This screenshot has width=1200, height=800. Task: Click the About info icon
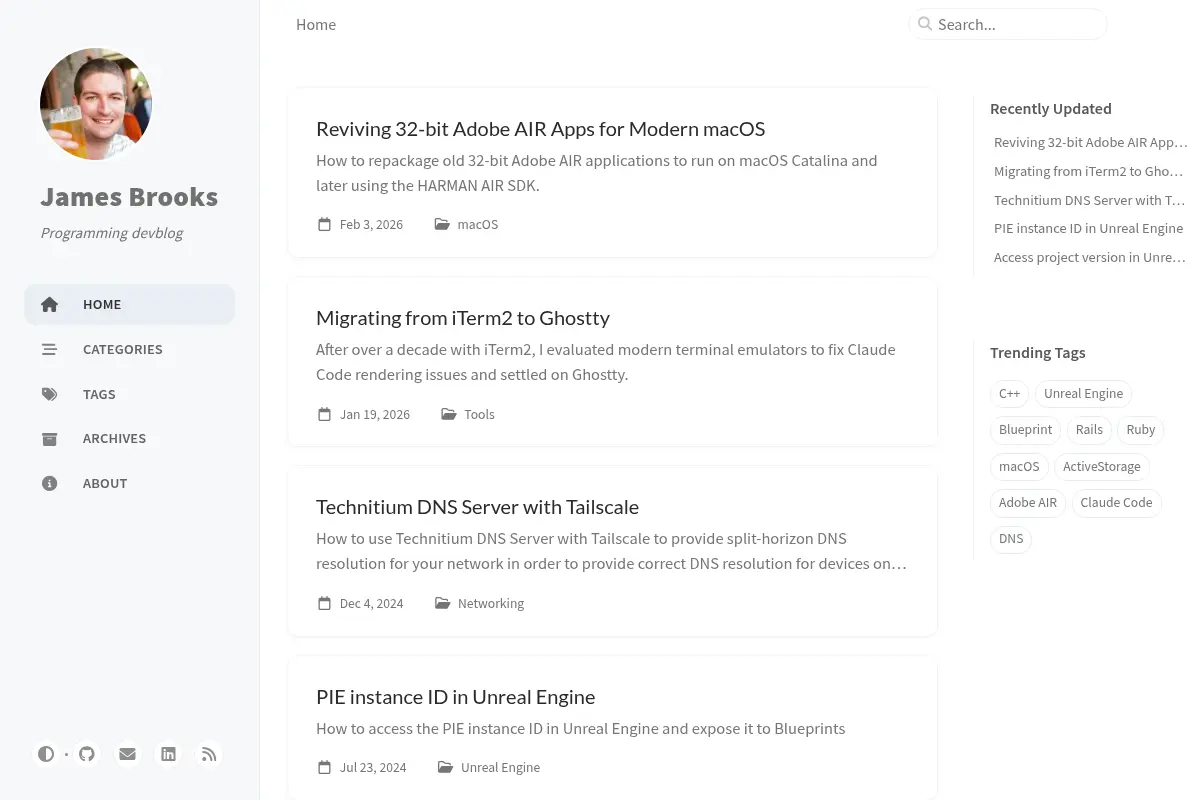click(49, 483)
